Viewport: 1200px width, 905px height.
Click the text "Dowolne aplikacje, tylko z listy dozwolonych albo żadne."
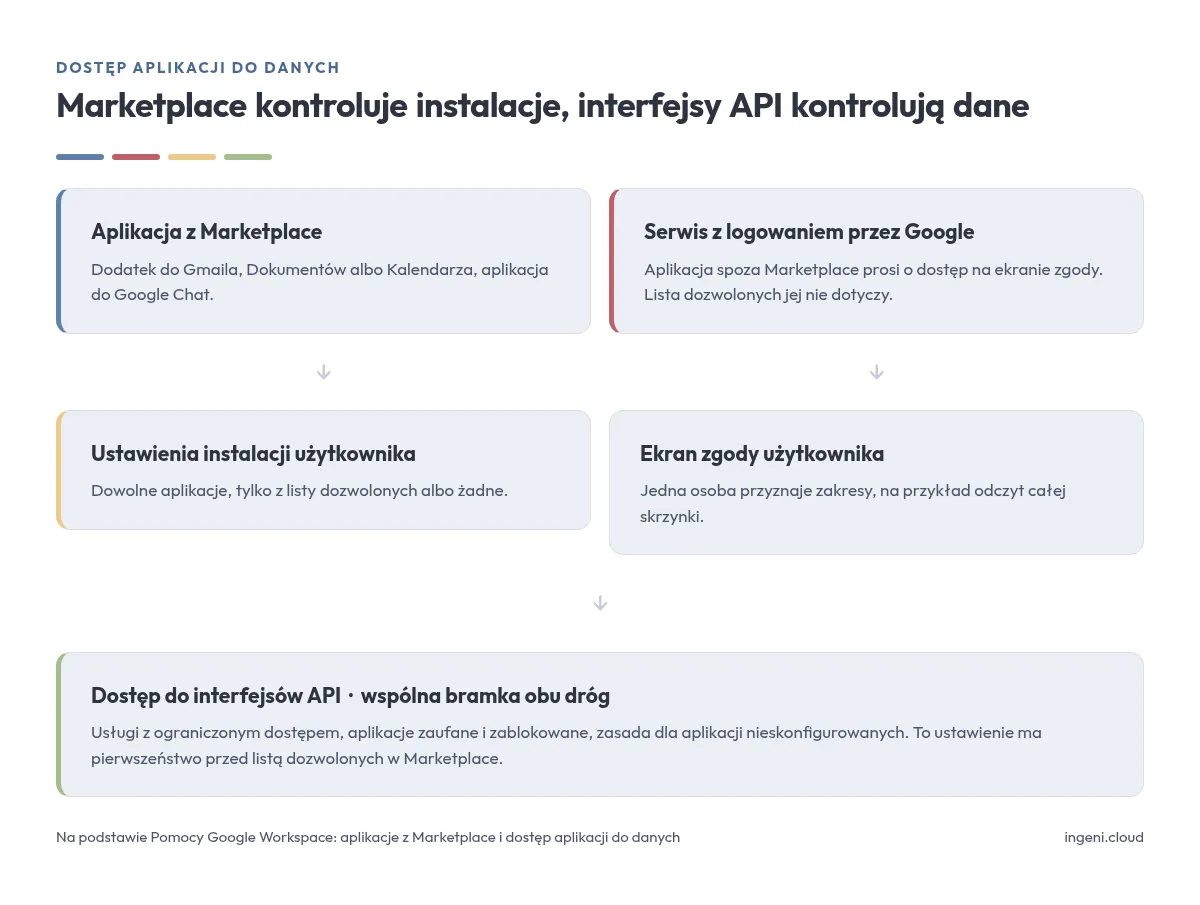(x=299, y=491)
